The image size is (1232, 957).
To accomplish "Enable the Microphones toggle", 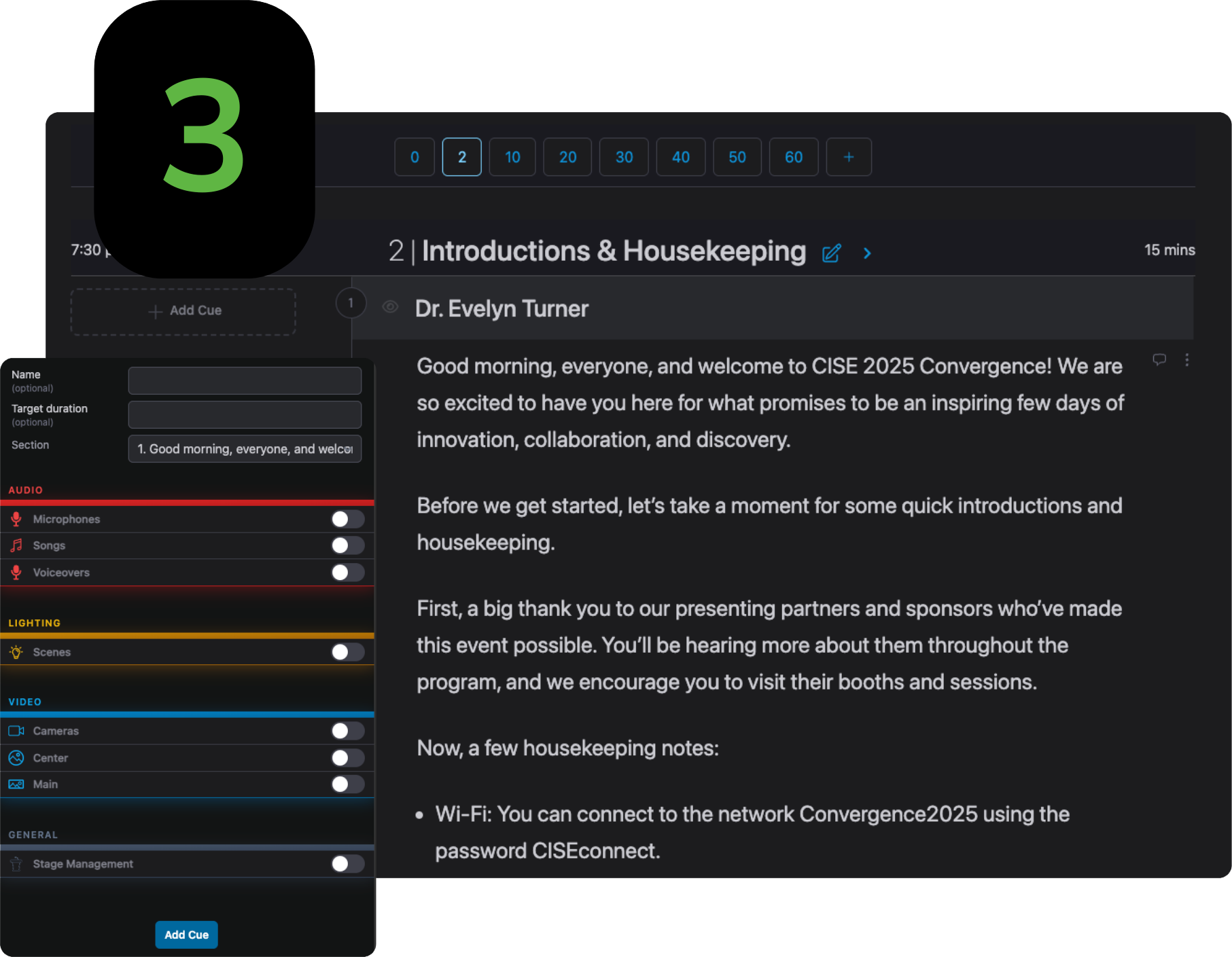I will (x=347, y=519).
